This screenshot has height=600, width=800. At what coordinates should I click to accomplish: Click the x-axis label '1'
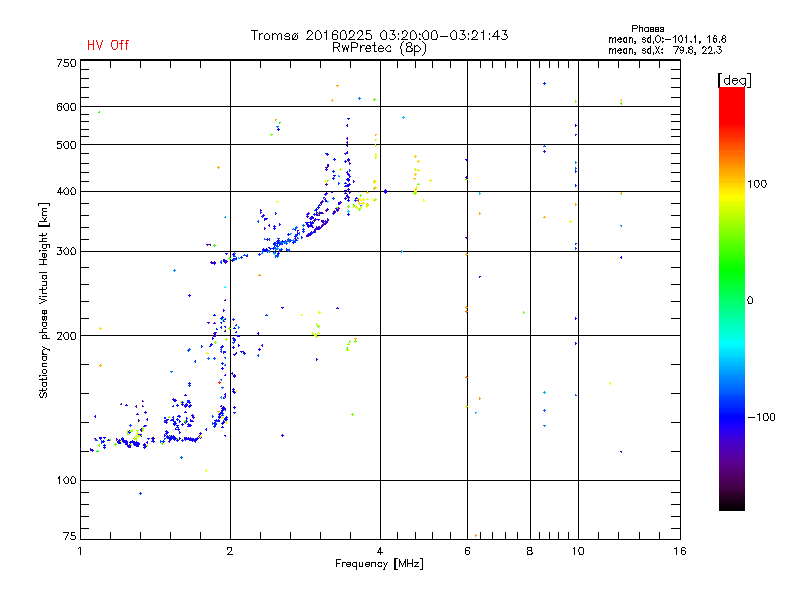click(x=80, y=551)
